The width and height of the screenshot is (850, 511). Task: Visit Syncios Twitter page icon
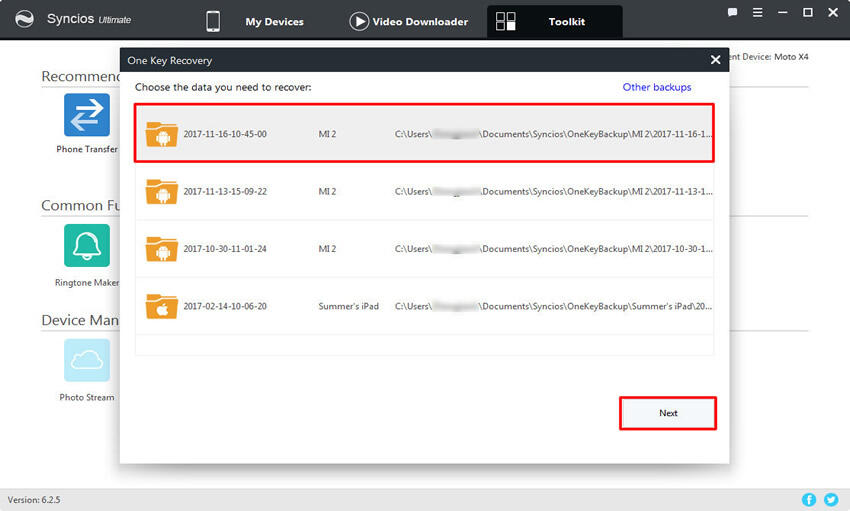pyautogui.click(x=831, y=499)
